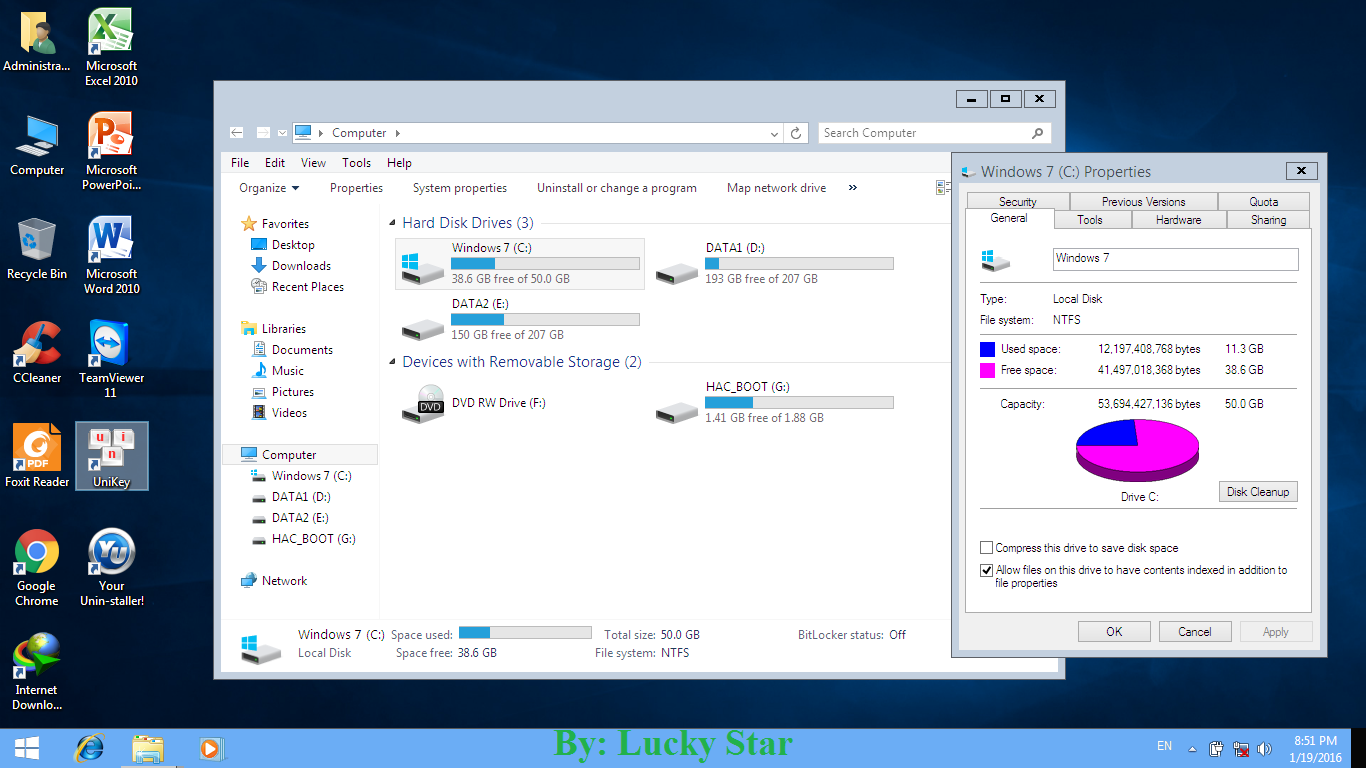Click Uninstall or change a program

(617, 188)
